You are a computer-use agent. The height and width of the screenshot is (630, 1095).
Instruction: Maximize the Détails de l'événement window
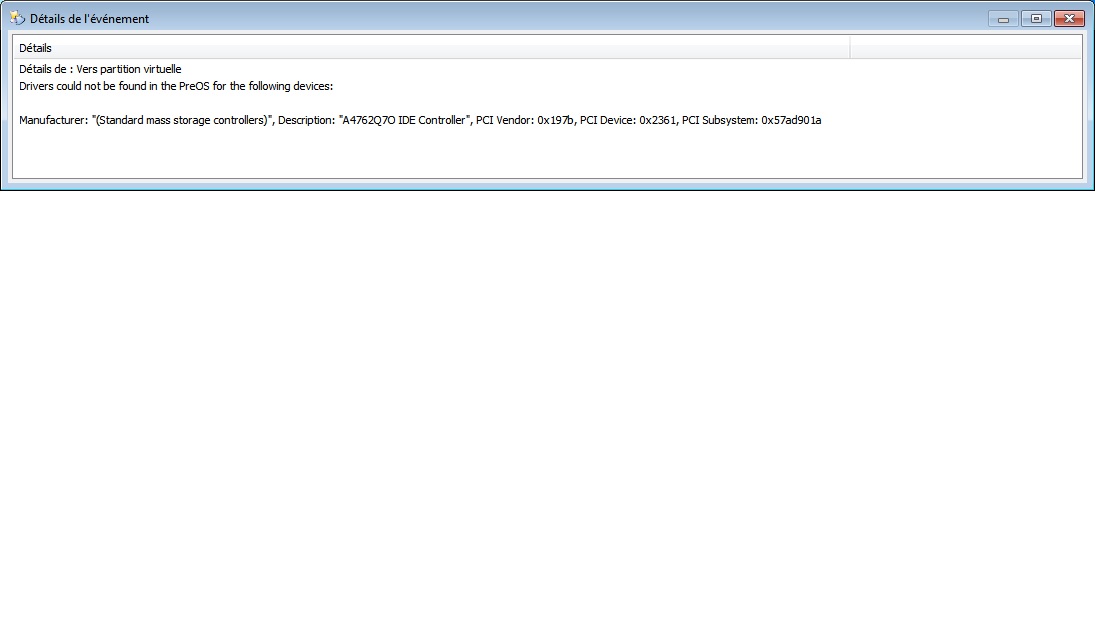pos(1035,19)
